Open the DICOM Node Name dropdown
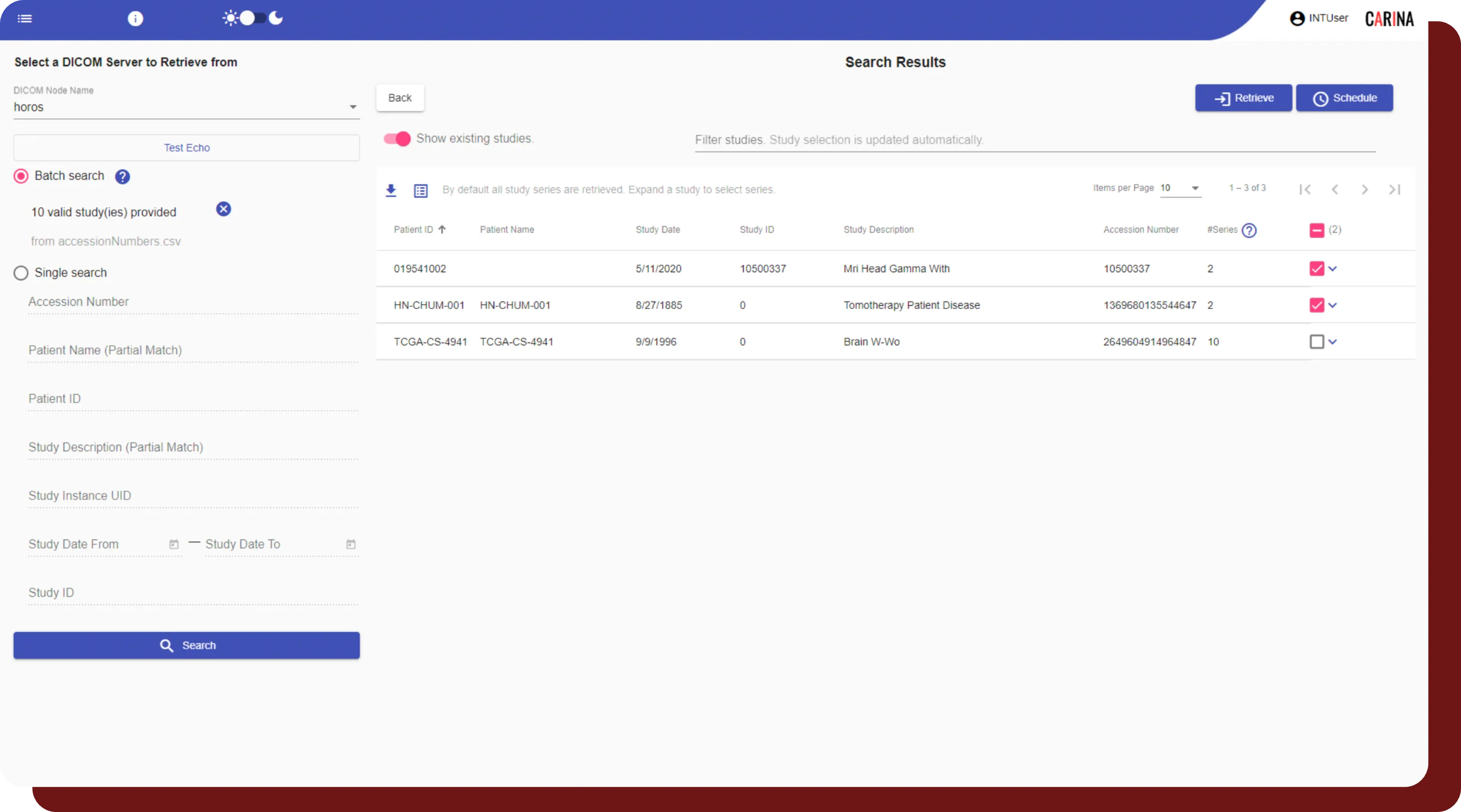Screen dimensions: 1461x812 click(353, 107)
